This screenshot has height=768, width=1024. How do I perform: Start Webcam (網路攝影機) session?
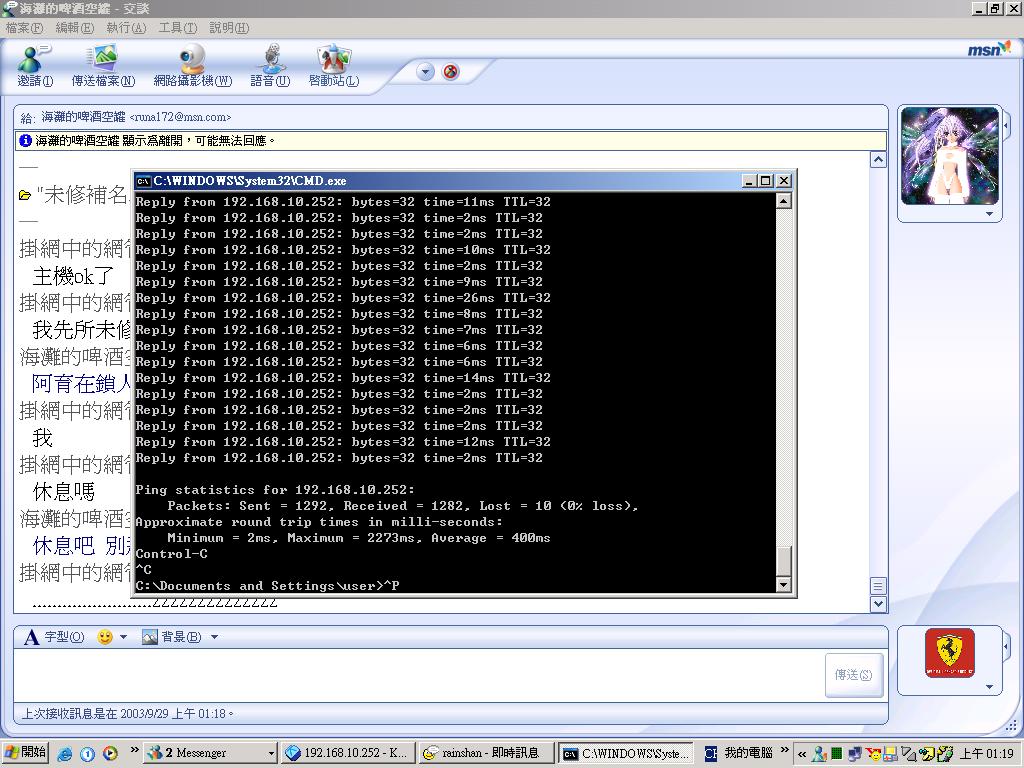[192, 66]
